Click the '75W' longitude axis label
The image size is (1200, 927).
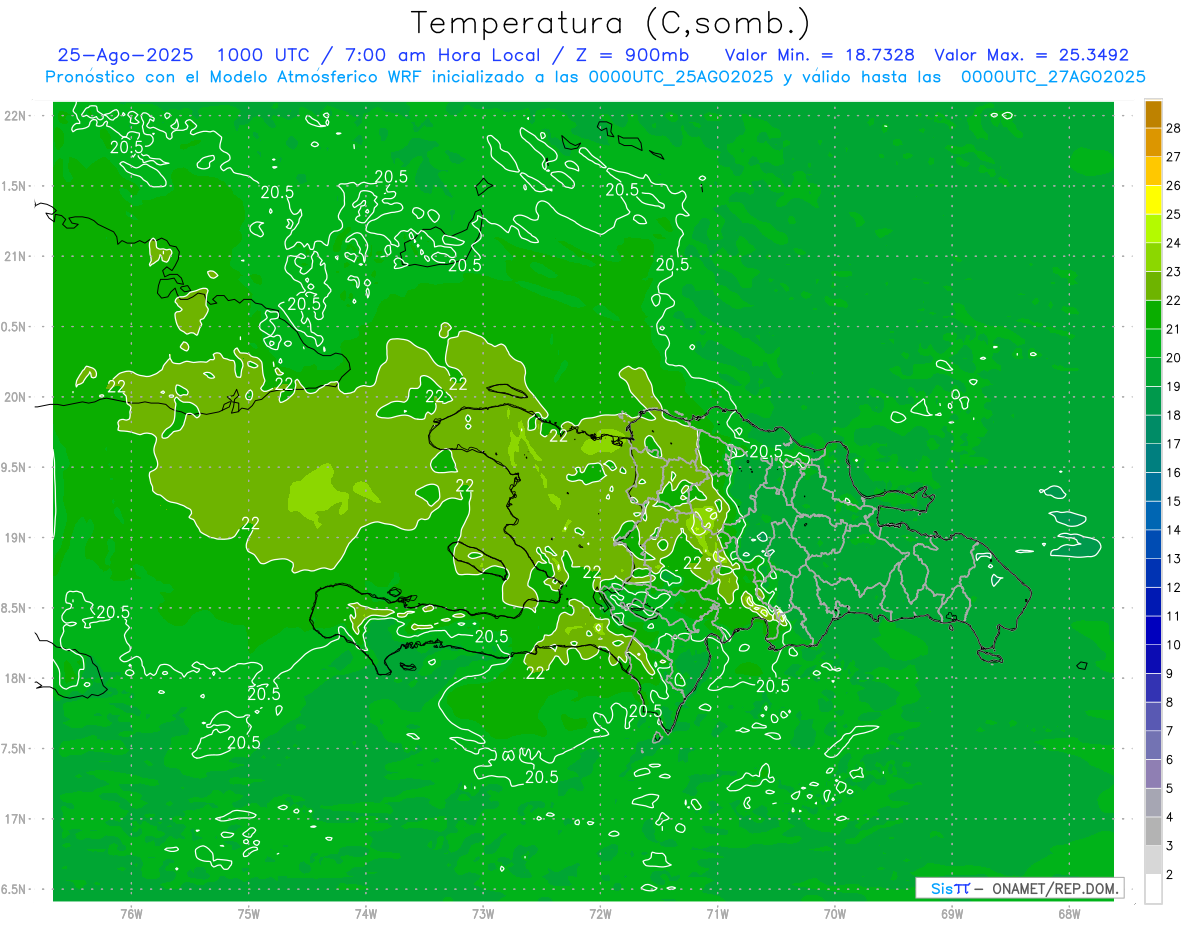click(x=249, y=914)
